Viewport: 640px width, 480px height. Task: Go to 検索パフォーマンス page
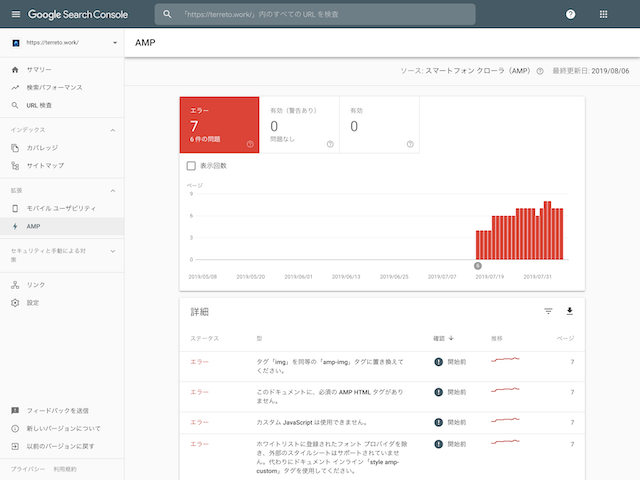point(54,87)
